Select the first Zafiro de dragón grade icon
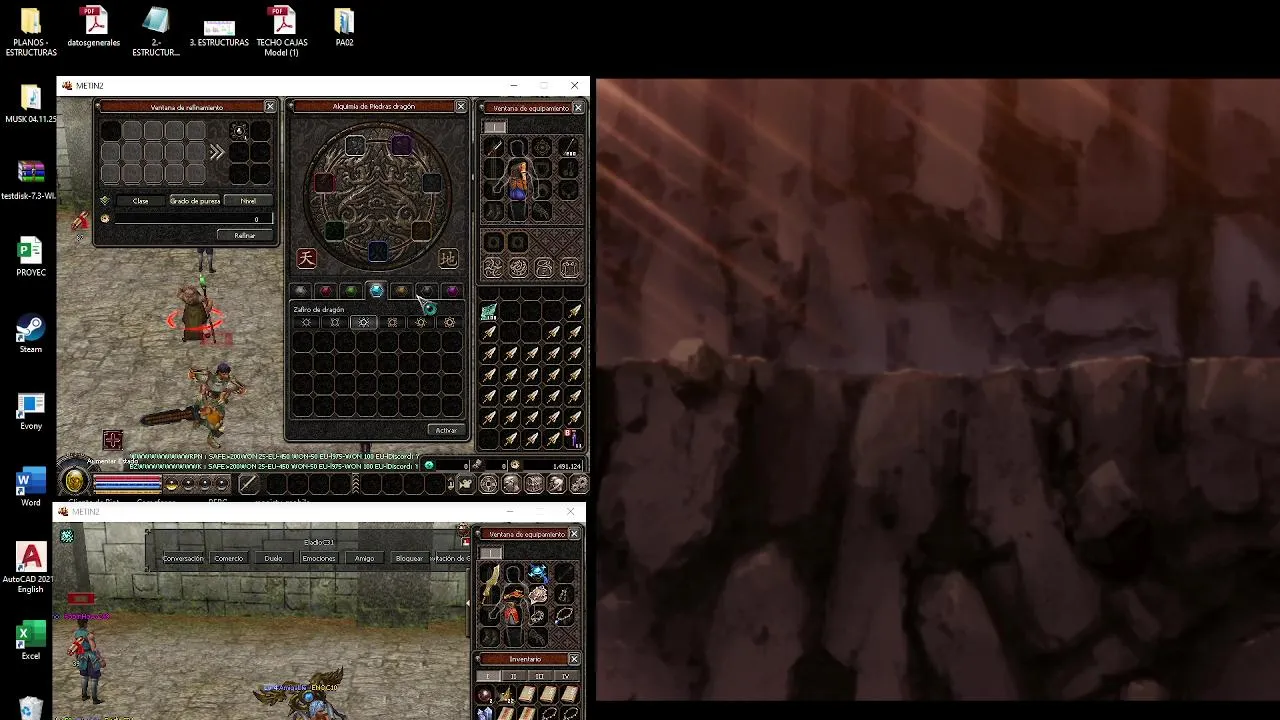This screenshot has height=720, width=1280. (307, 322)
